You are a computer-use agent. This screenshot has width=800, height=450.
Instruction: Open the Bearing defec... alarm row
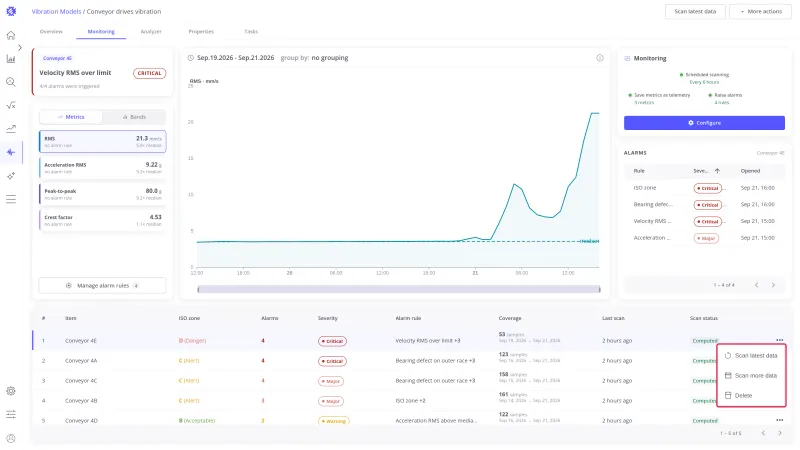(704, 205)
